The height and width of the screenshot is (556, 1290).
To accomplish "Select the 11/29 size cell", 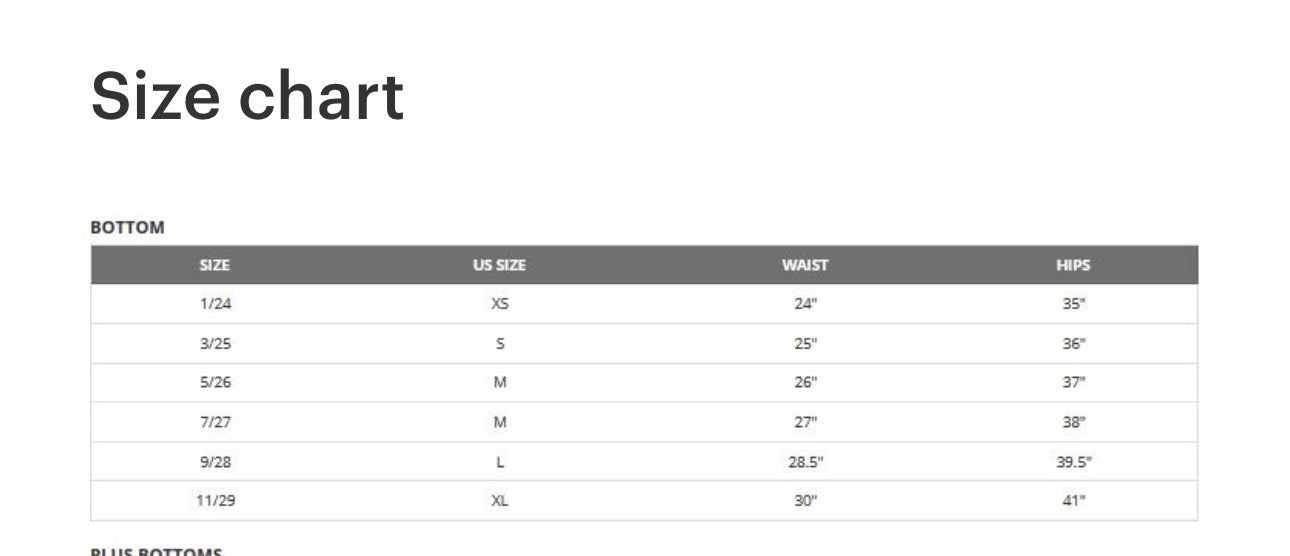I will click(215, 500).
